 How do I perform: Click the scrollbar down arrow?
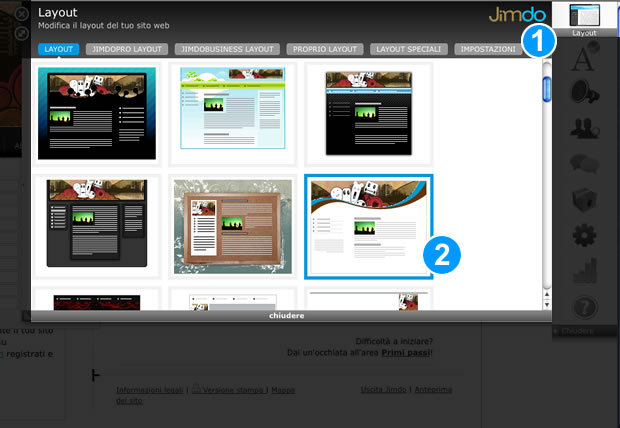click(x=547, y=305)
